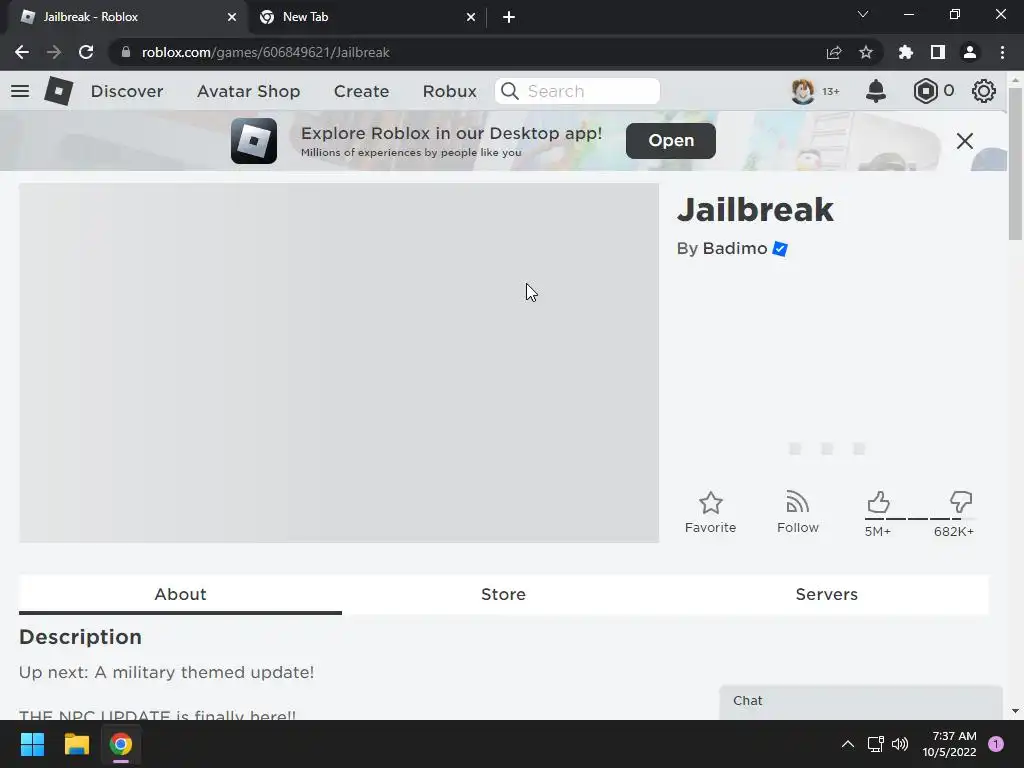This screenshot has width=1024, height=768.
Task: View site information lock icon
Action: click(x=126, y=52)
